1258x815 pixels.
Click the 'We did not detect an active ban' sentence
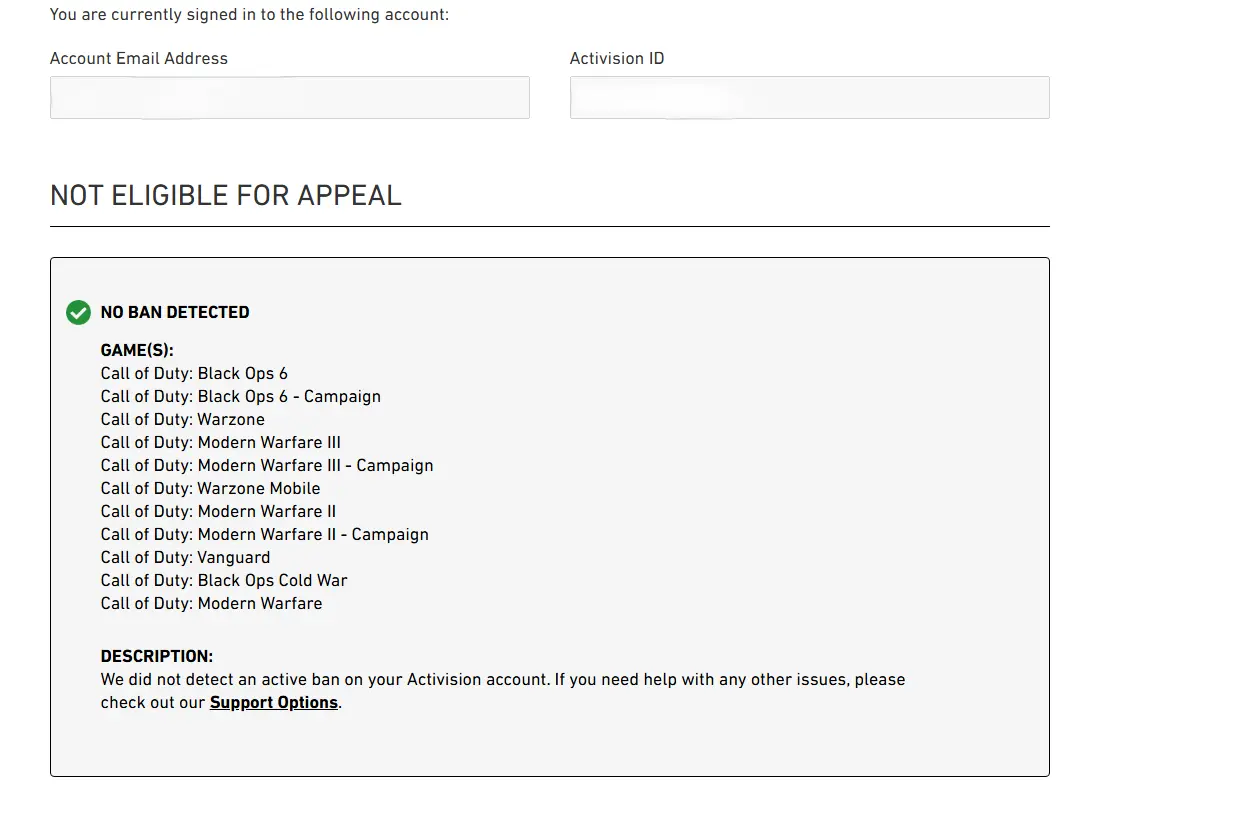point(502,680)
